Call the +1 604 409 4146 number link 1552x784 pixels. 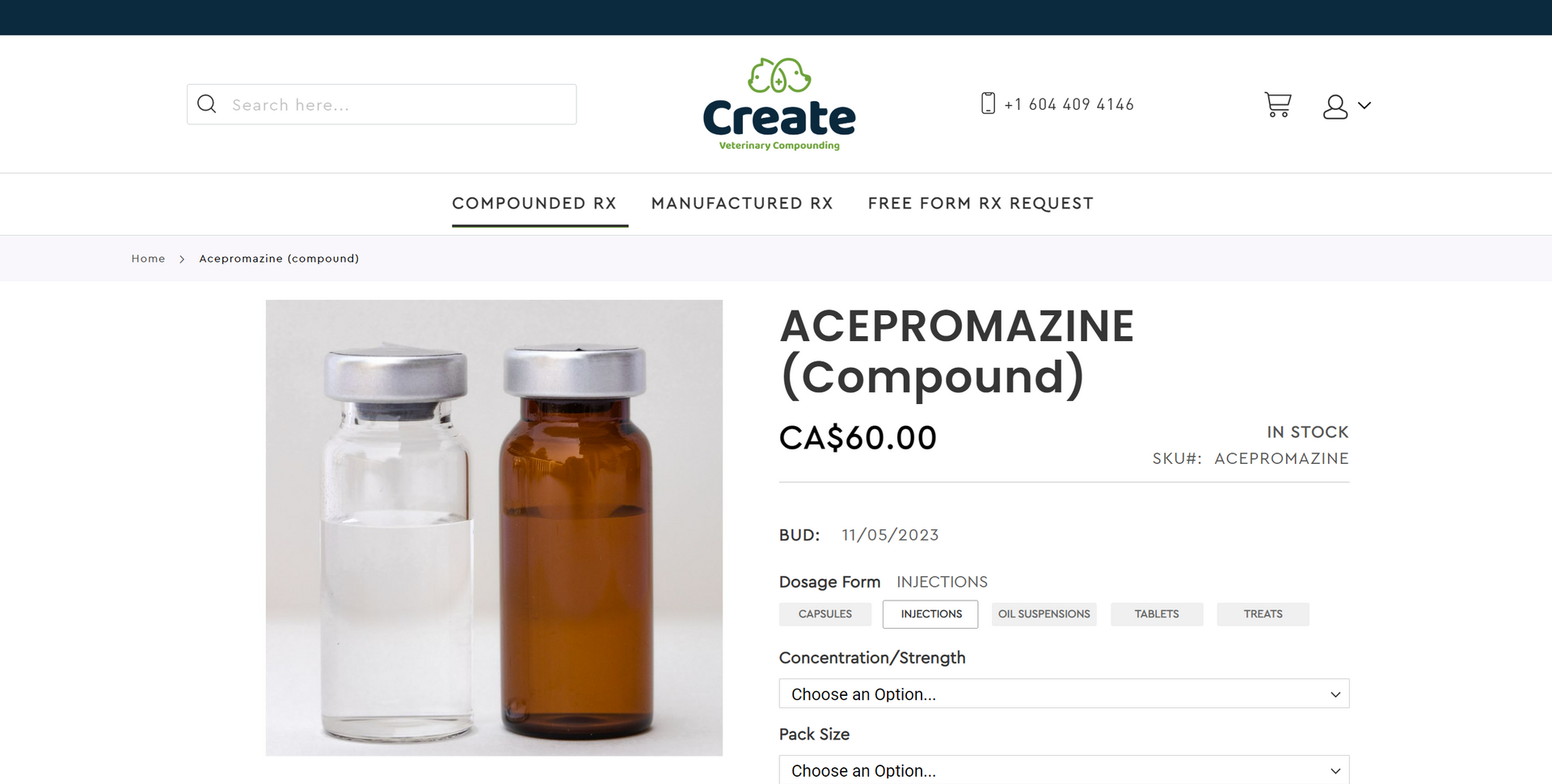(1069, 104)
